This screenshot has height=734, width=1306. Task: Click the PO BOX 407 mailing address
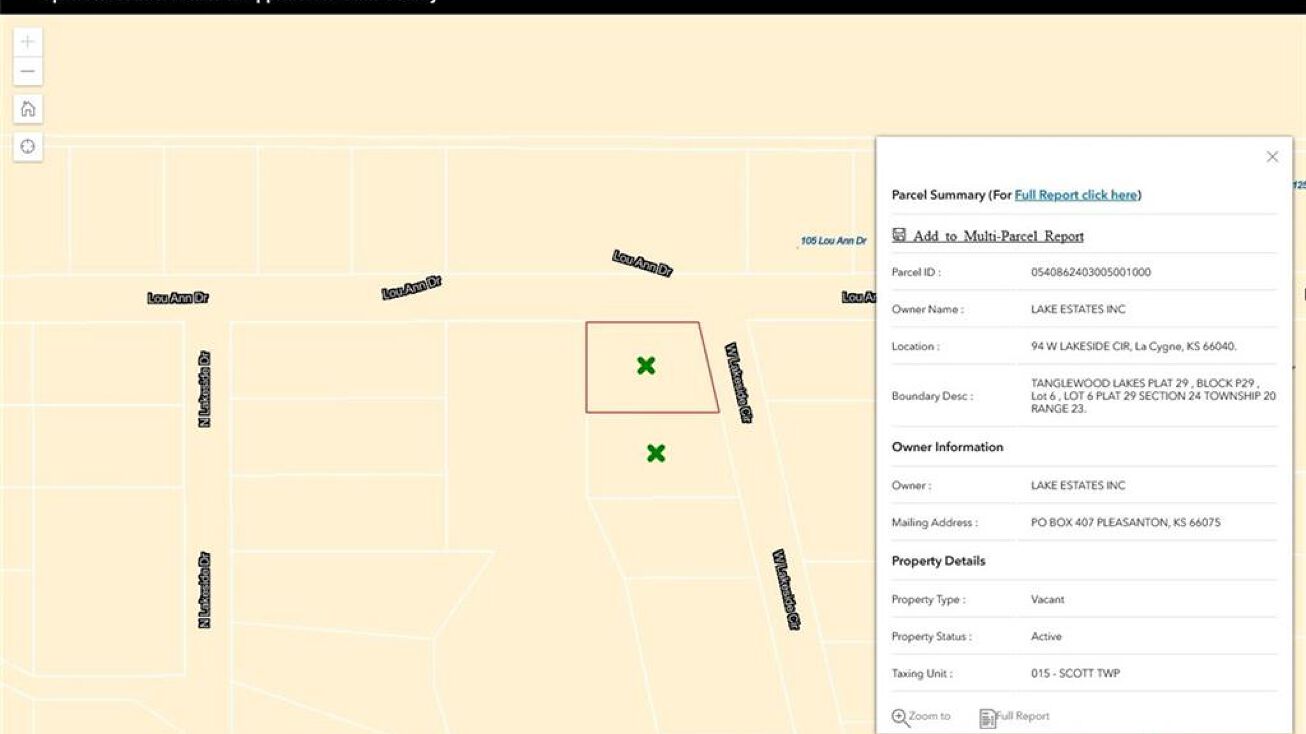(x=1125, y=522)
